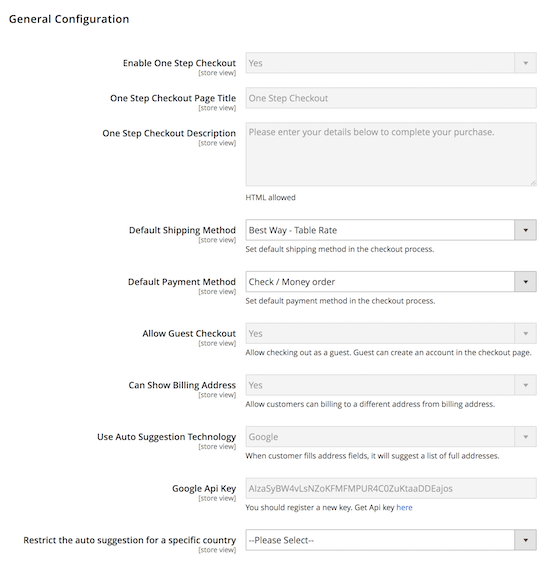The image size is (557, 567).
Task: Click the Auto Suggestion Technology Google select box
Action: (x=391, y=437)
